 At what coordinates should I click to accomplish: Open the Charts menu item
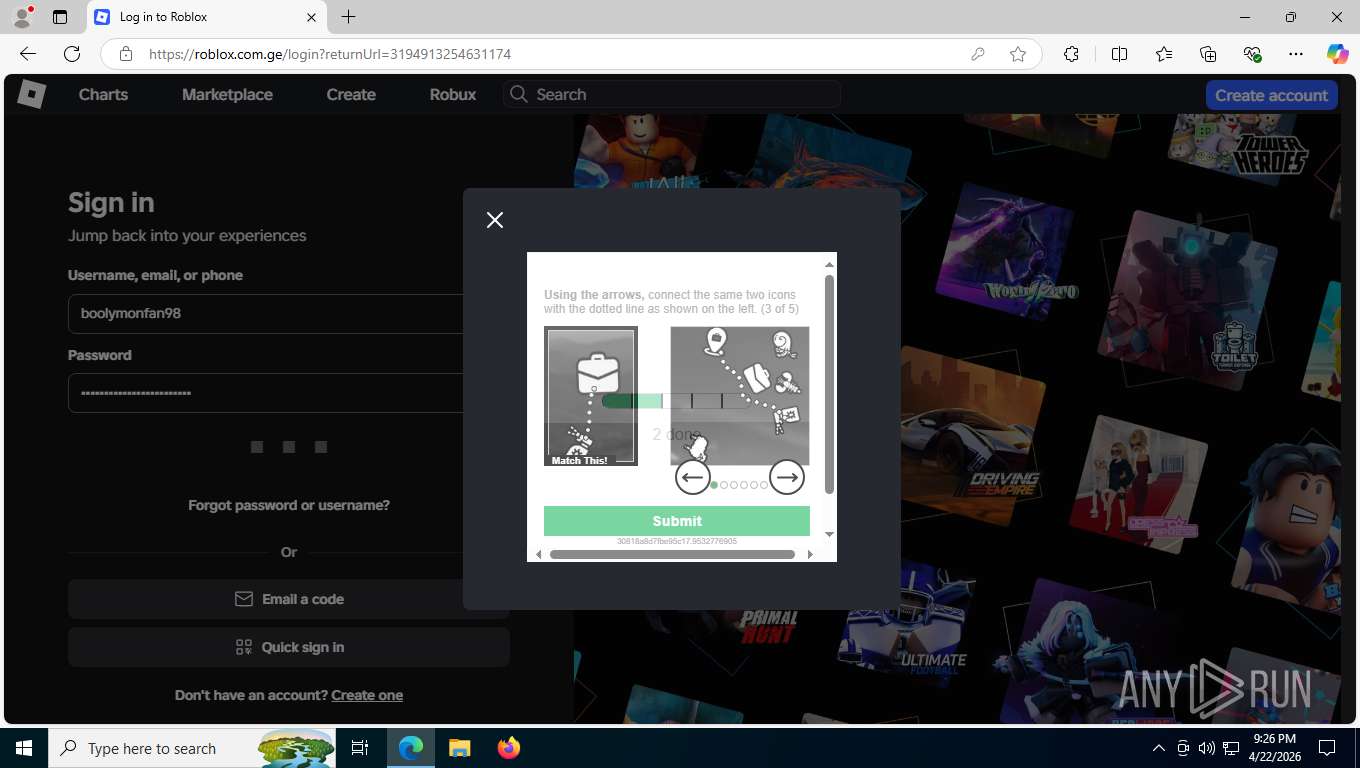103,94
